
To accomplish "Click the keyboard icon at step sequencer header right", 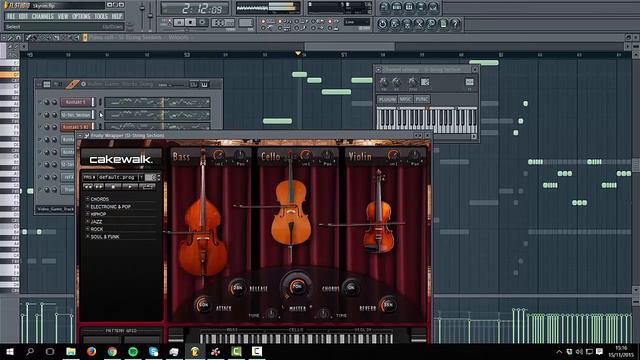I will [x=204, y=84].
